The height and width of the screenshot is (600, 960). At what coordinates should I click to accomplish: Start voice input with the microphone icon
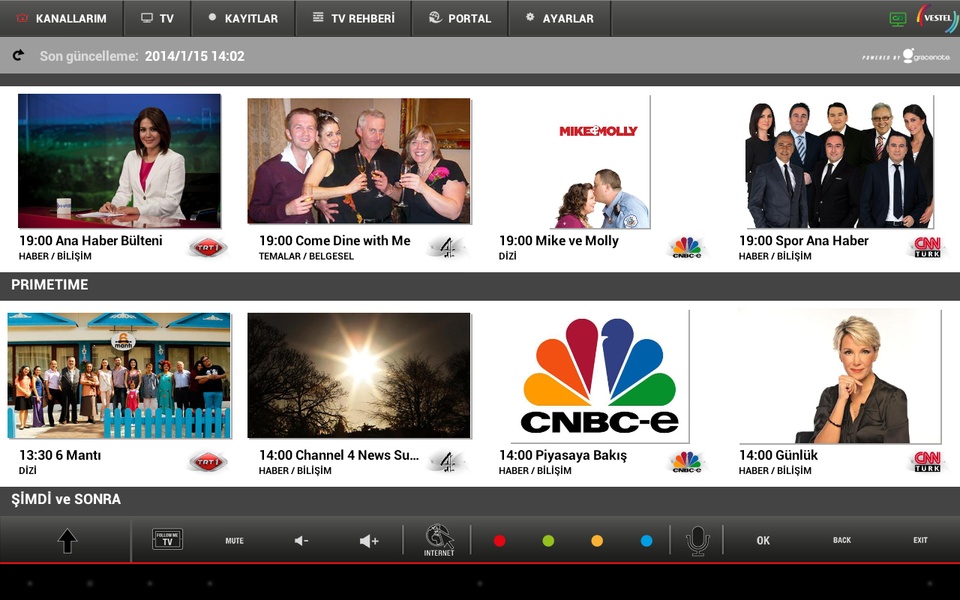click(x=697, y=541)
